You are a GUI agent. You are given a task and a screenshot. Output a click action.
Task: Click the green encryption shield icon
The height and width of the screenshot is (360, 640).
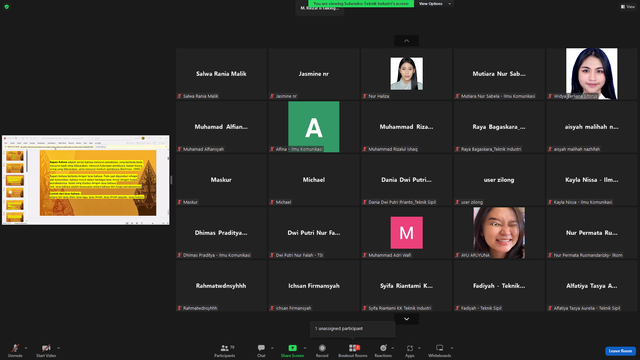tap(7, 7)
